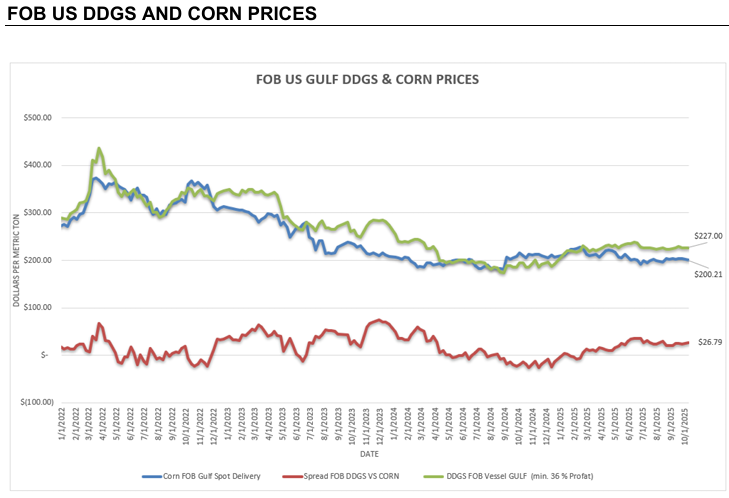This screenshot has width=729, height=498.
Task: Click the $(100.00) y-axis label
Action: 36,402
